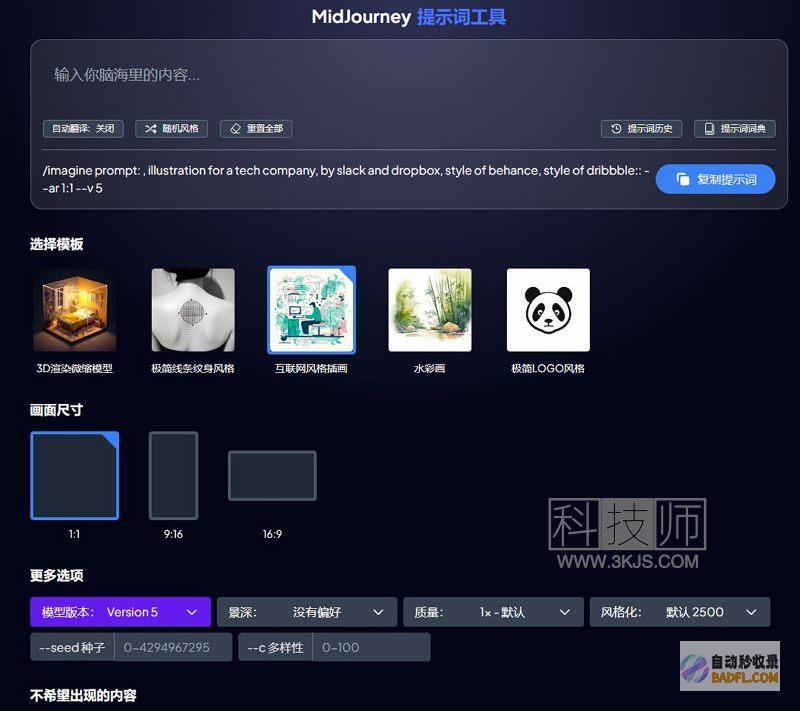Choose the 9:16 portrait aspect ratio

(x=173, y=475)
